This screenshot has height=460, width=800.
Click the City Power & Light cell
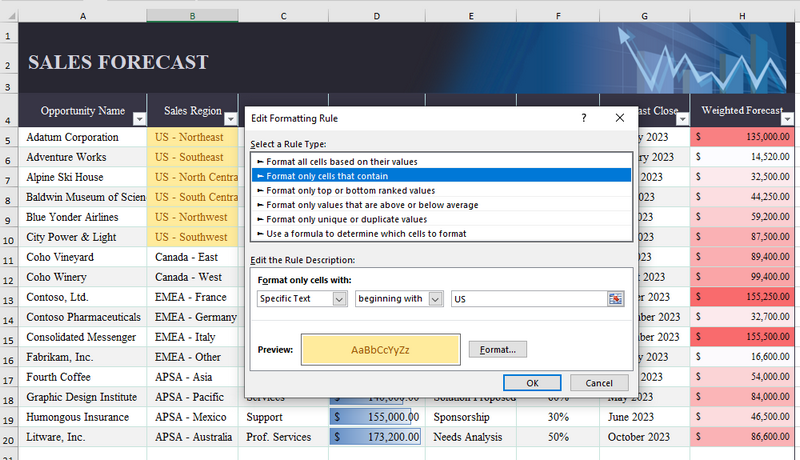click(83, 237)
